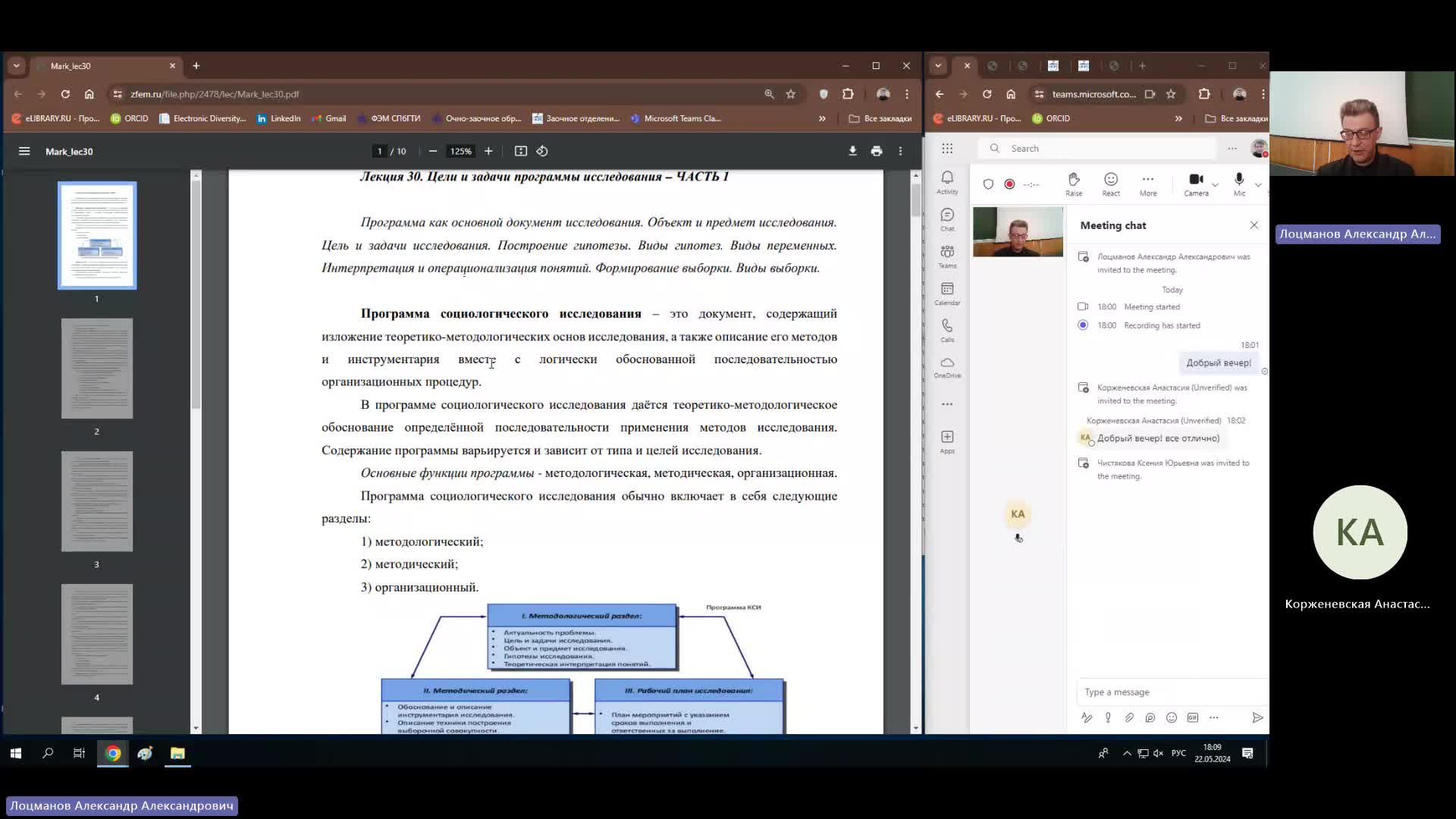Open emoji picker in chat compose

click(1172, 717)
